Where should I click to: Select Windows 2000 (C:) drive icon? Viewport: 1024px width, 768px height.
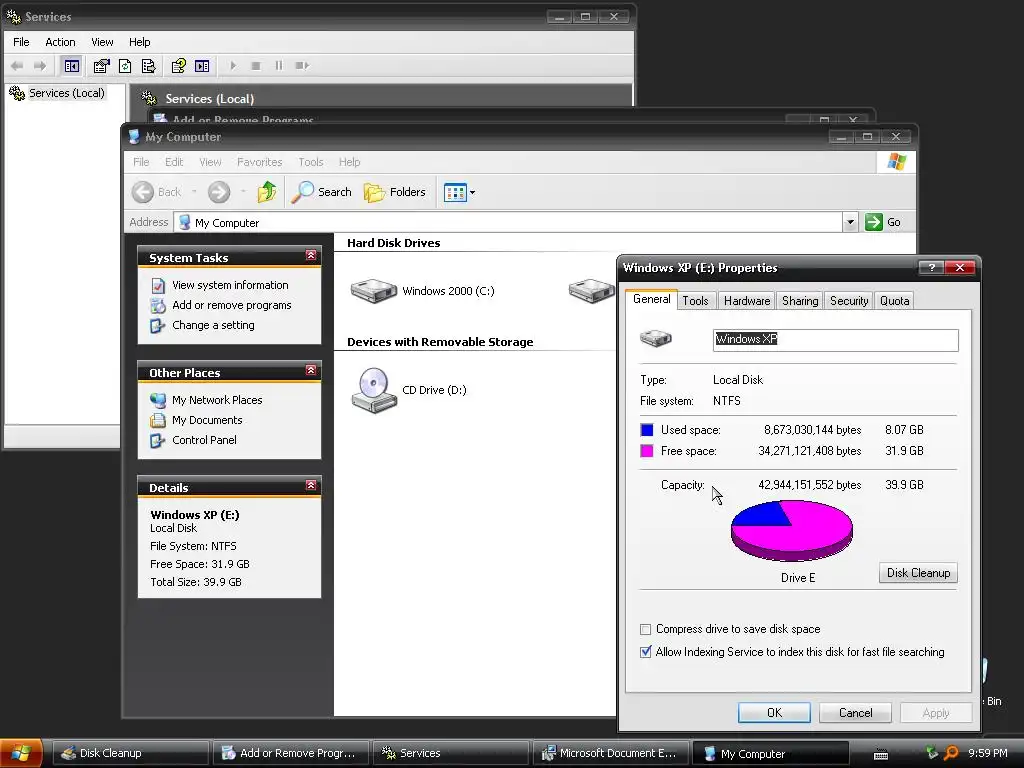pos(374,291)
